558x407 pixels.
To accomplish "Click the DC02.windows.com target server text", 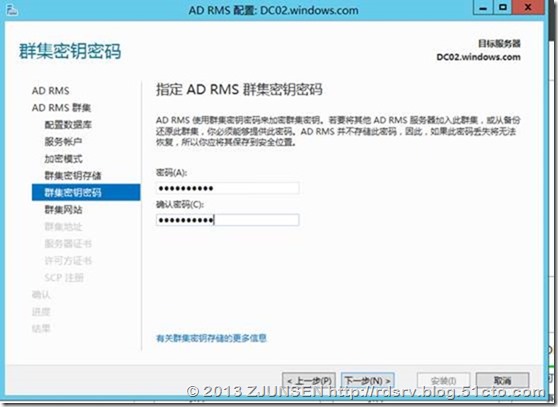I will click(478, 57).
